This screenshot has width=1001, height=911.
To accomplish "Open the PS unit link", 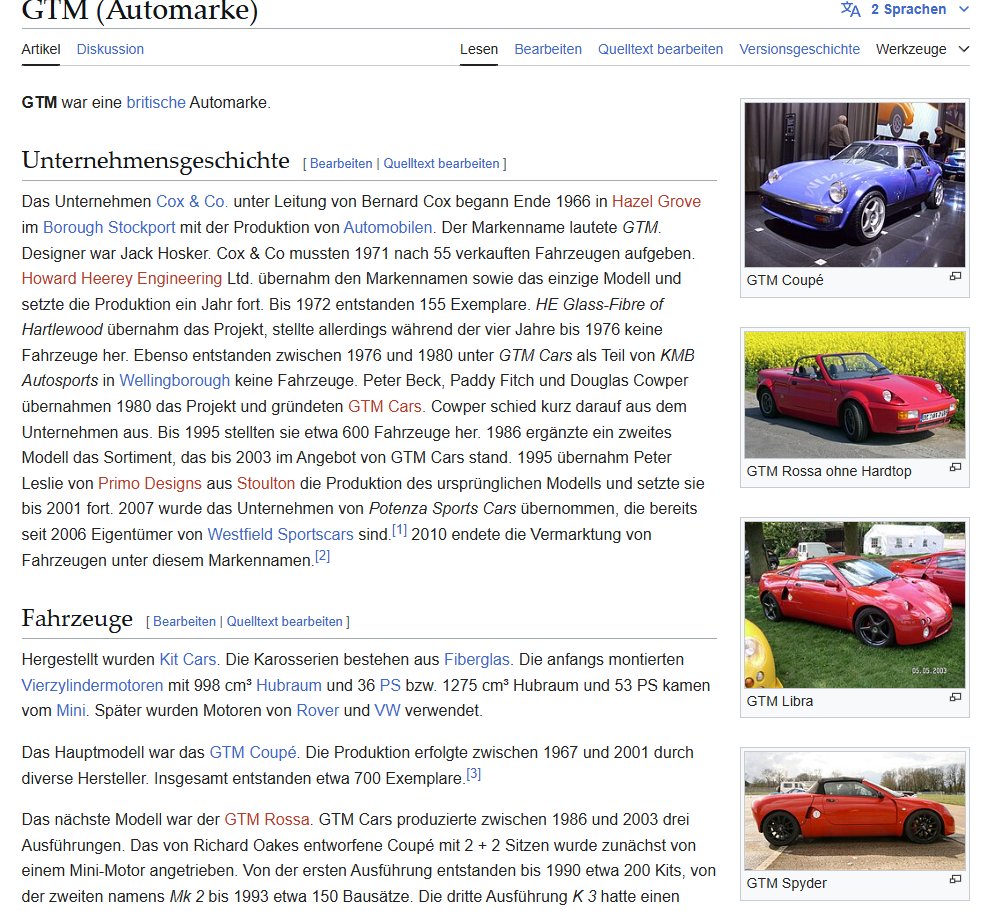I will (x=390, y=686).
